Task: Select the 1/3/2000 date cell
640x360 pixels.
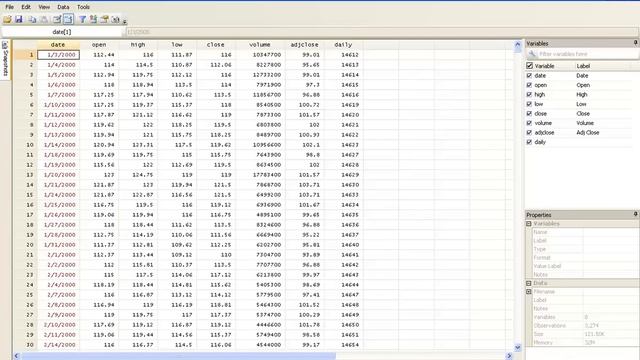Action: point(58,55)
